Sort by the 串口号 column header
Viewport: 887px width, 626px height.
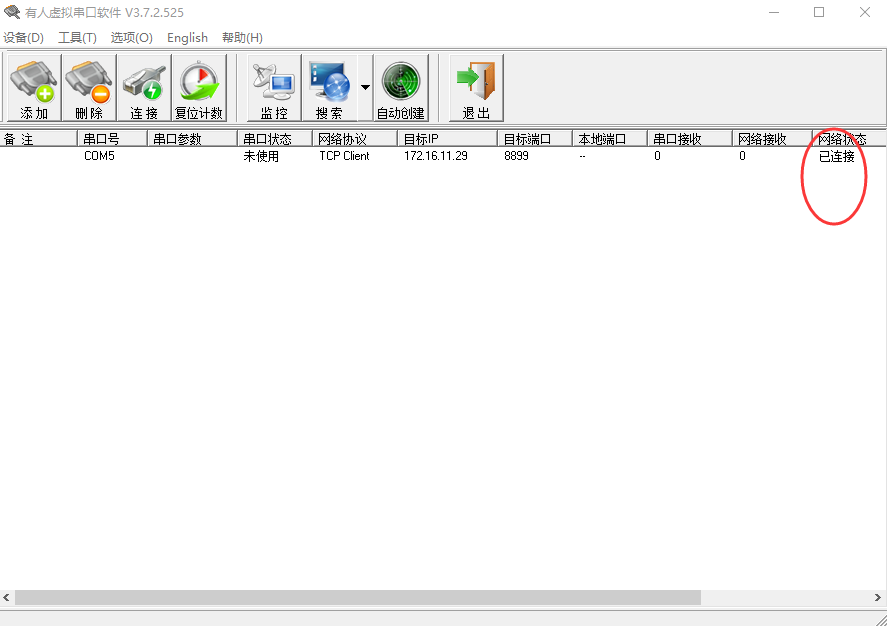(112, 139)
